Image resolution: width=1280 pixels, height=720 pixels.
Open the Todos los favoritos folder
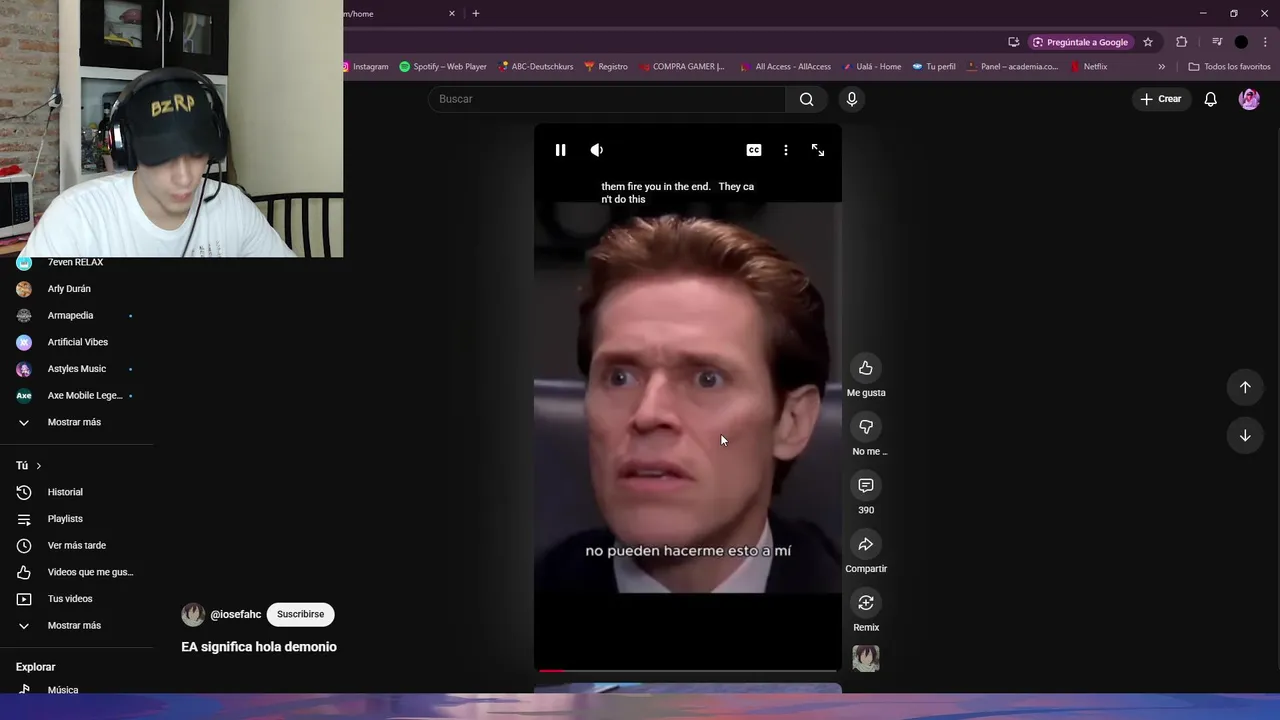[1229, 67]
